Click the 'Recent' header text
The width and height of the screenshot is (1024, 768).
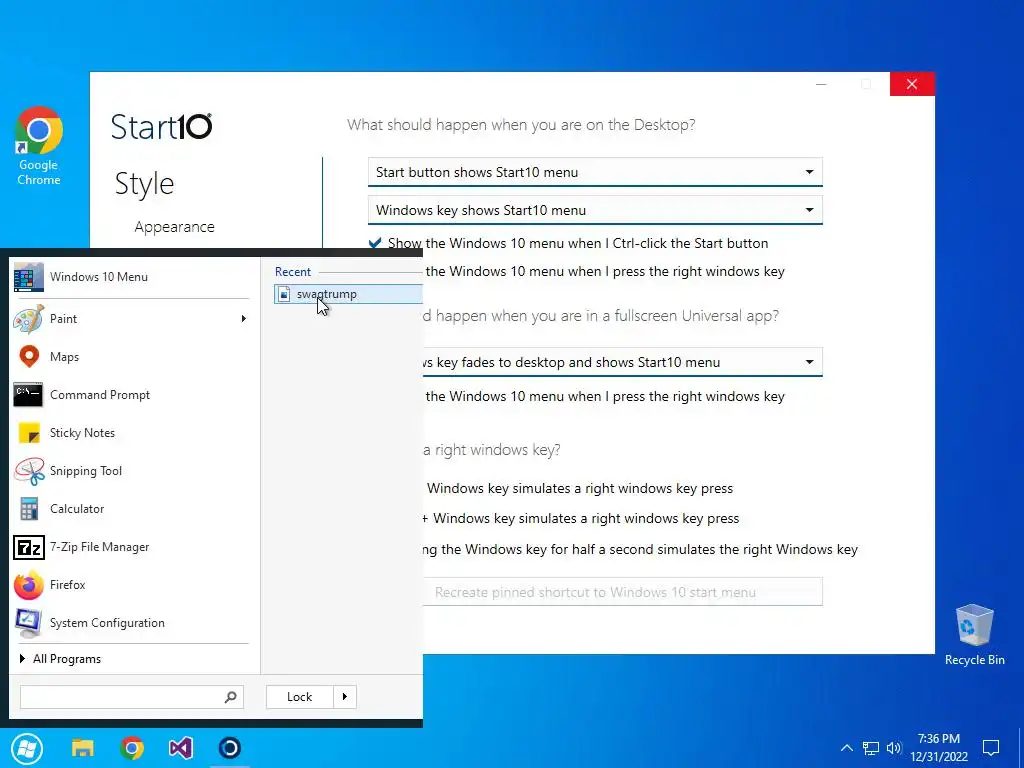click(293, 272)
